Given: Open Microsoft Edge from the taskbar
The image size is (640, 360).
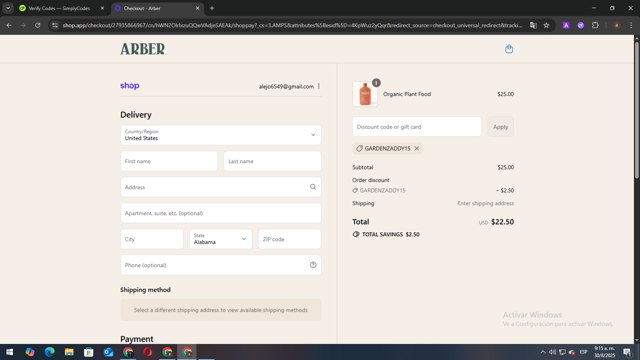Looking at the screenshot, I should coord(49,352).
